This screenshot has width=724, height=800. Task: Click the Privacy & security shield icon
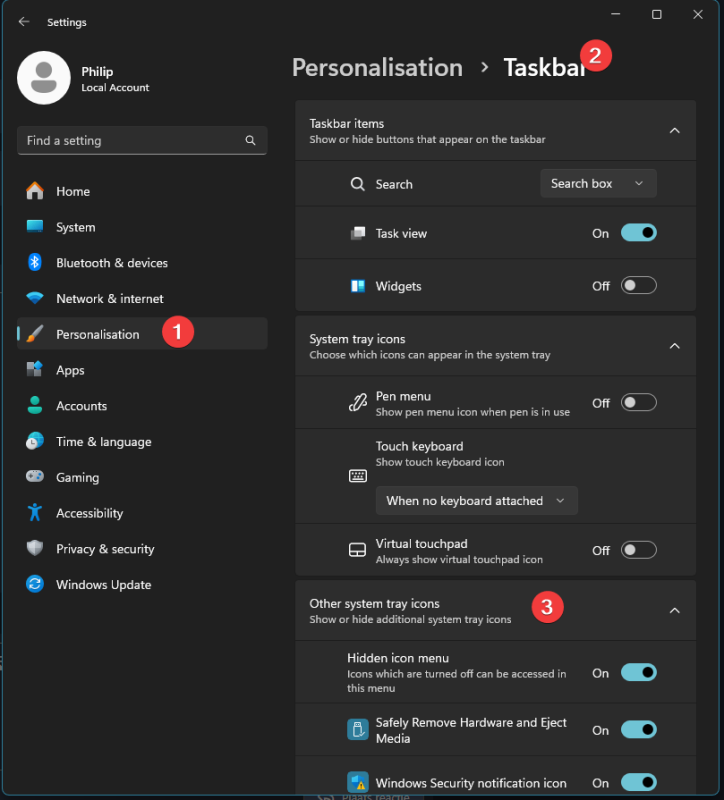tap(35, 549)
